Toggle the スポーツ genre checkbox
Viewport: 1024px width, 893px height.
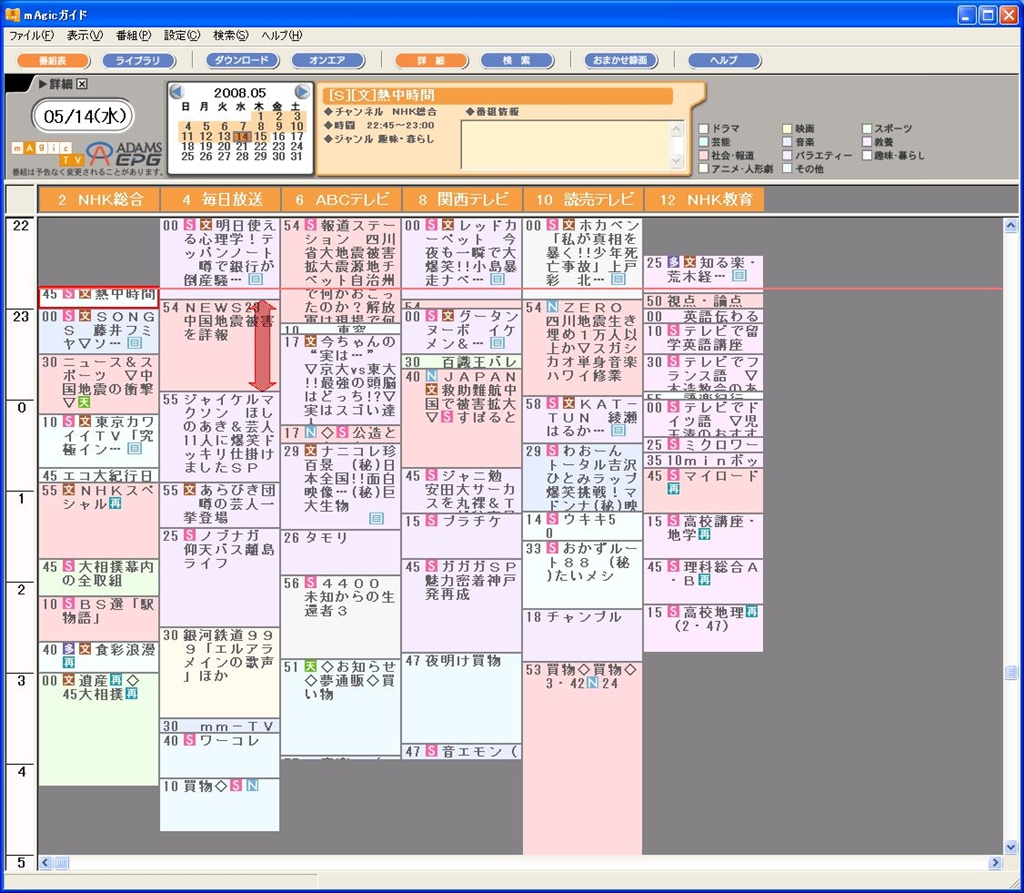867,129
